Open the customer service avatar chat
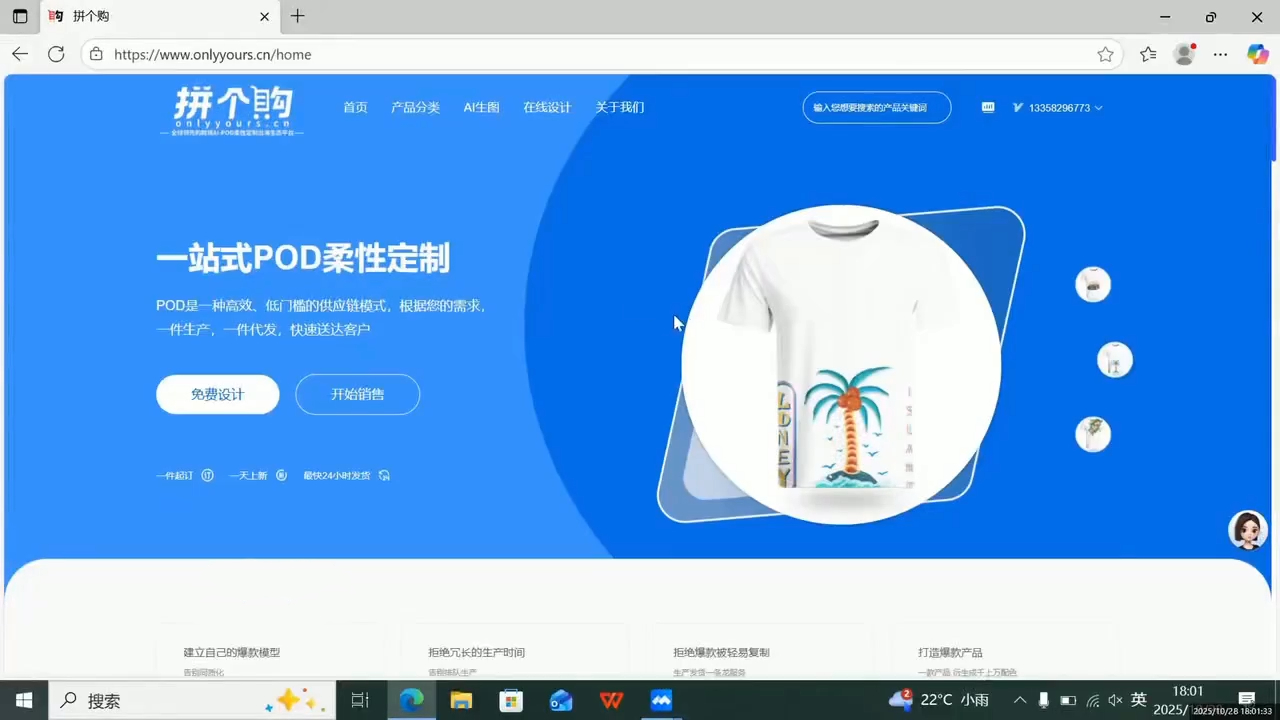 click(x=1248, y=530)
